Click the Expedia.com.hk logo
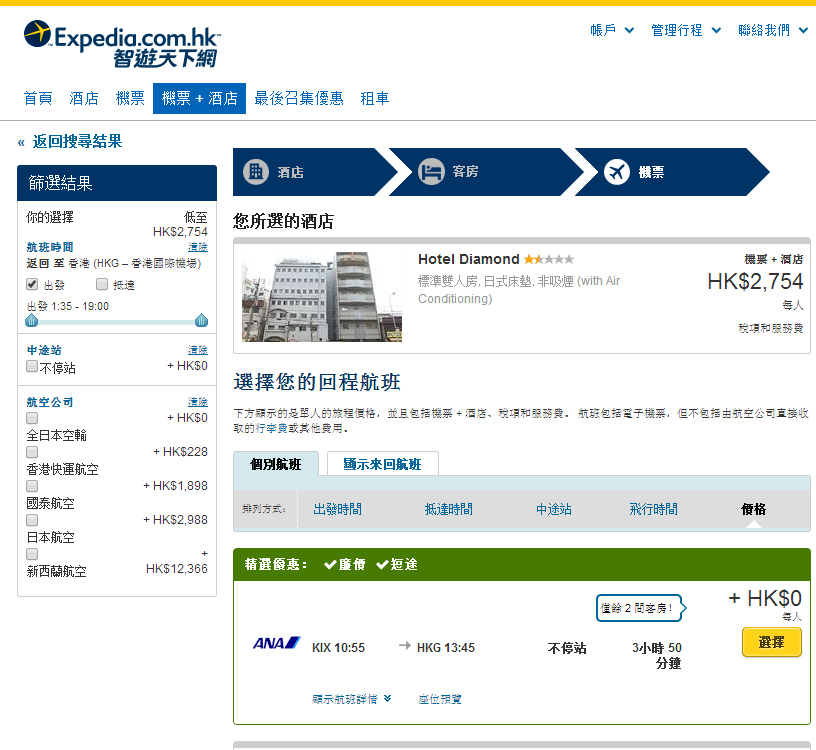Screen dimensions: 816x750 122,44
